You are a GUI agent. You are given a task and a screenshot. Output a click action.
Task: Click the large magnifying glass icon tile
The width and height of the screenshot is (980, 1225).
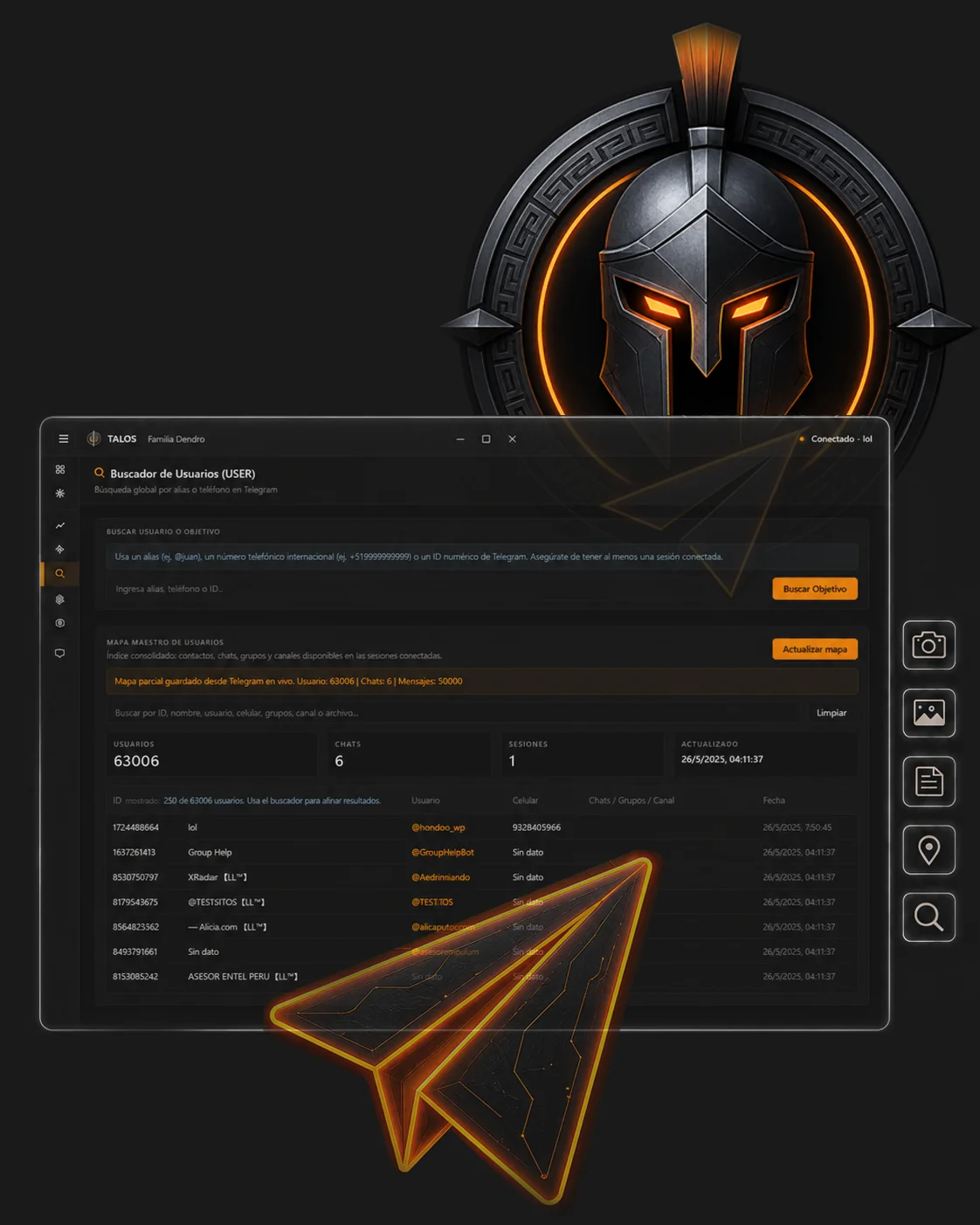point(928,917)
